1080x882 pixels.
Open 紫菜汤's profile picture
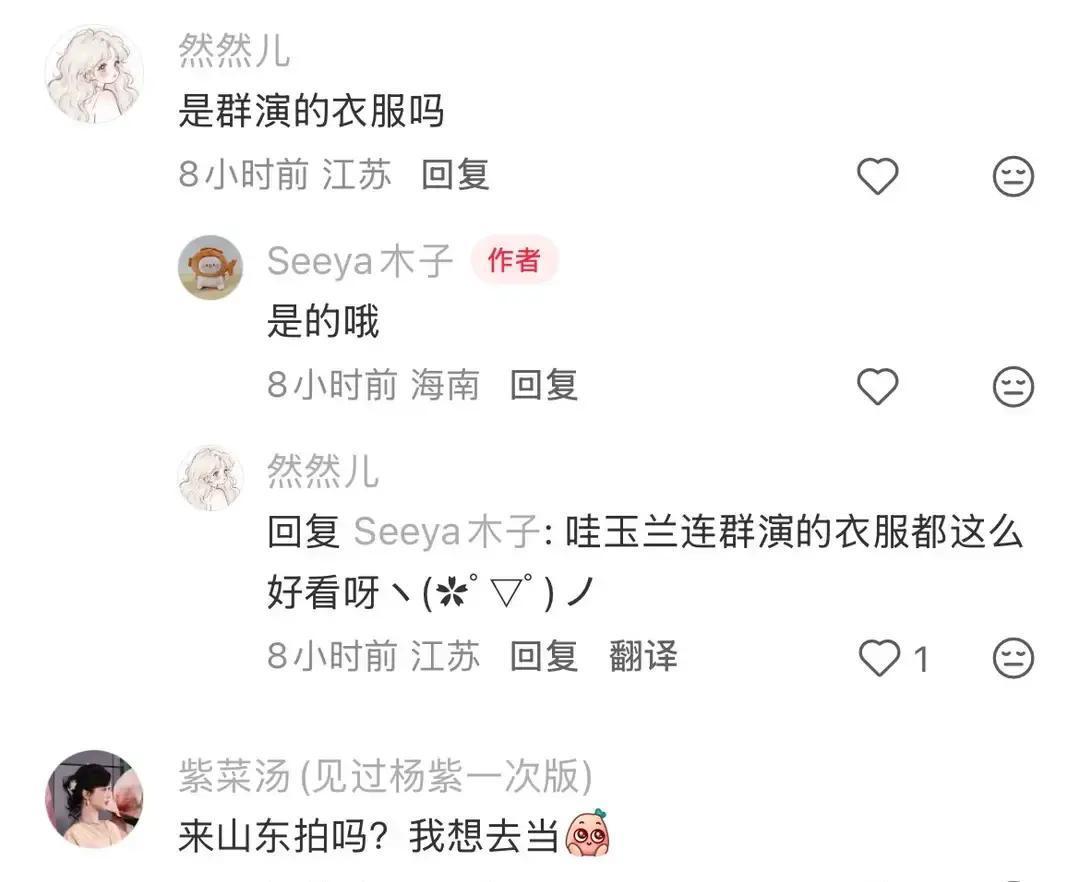[x=94, y=799]
